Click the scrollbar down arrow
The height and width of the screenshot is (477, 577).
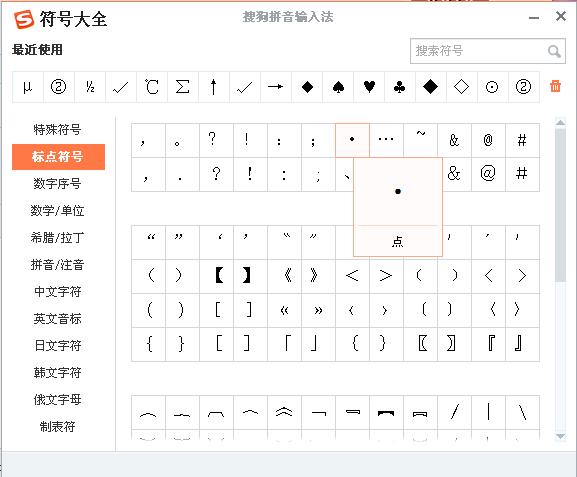point(560,436)
